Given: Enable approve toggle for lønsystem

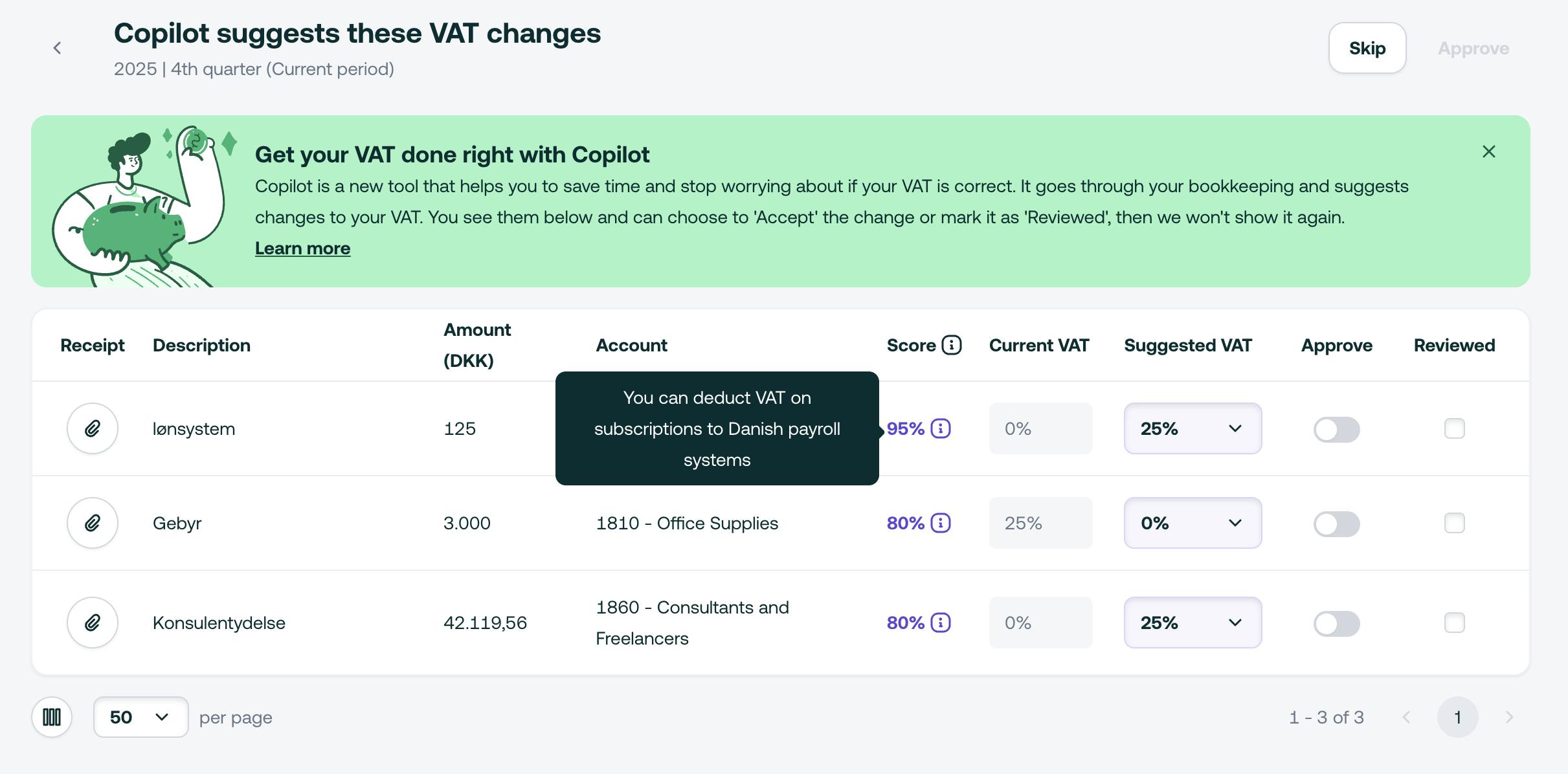Looking at the screenshot, I should pos(1336,429).
